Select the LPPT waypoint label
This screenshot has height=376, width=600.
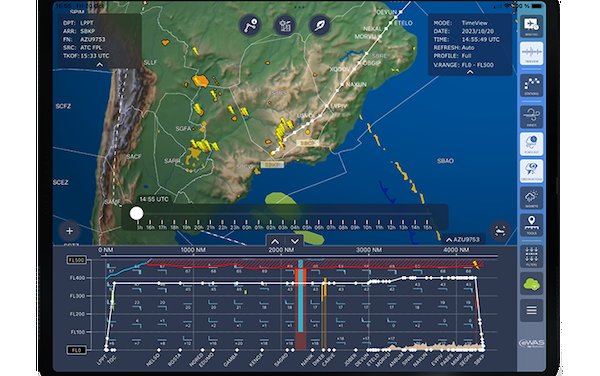click(102, 360)
